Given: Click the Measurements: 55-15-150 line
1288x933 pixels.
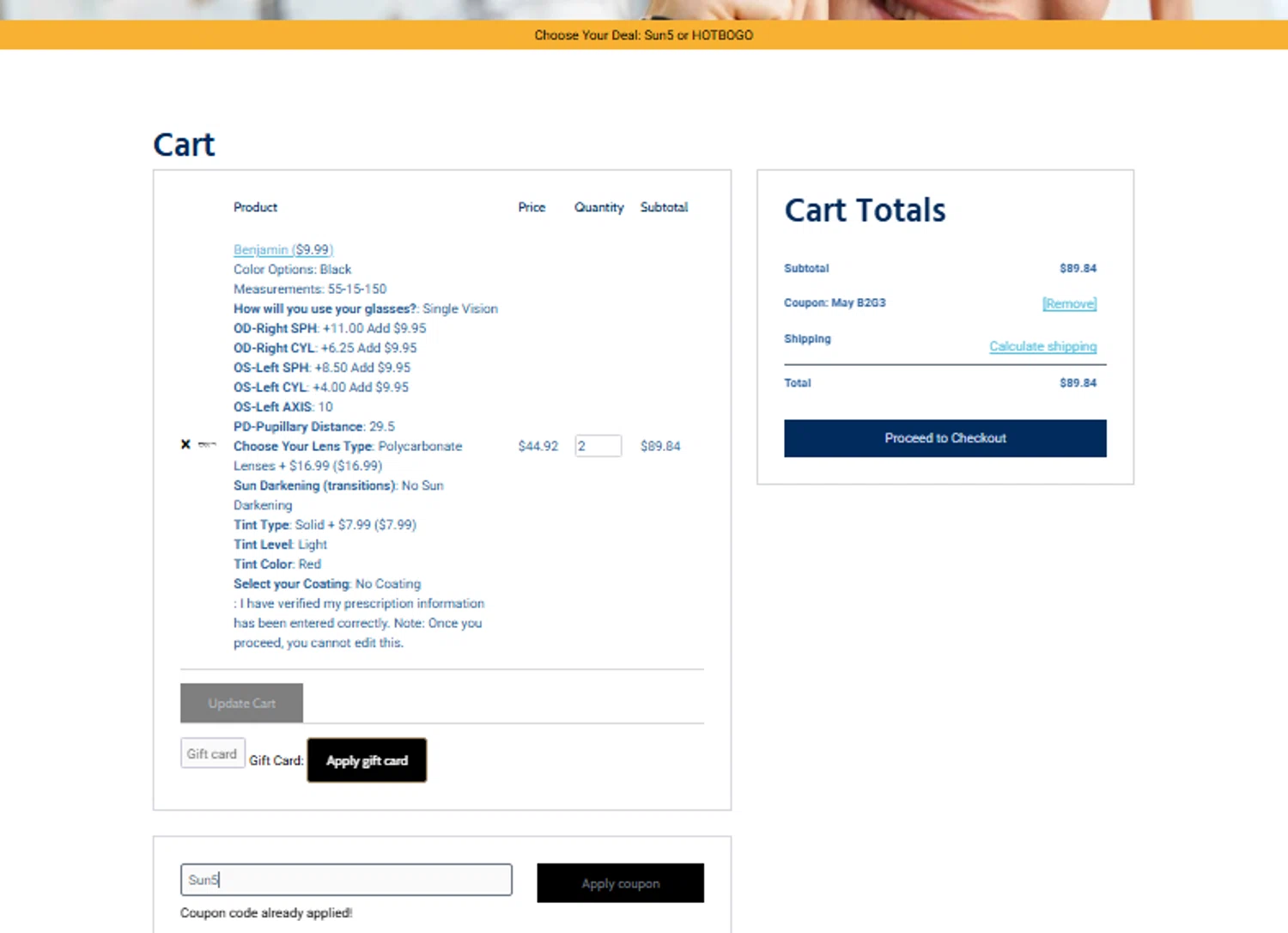Looking at the screenshot, I should point(310,289).
